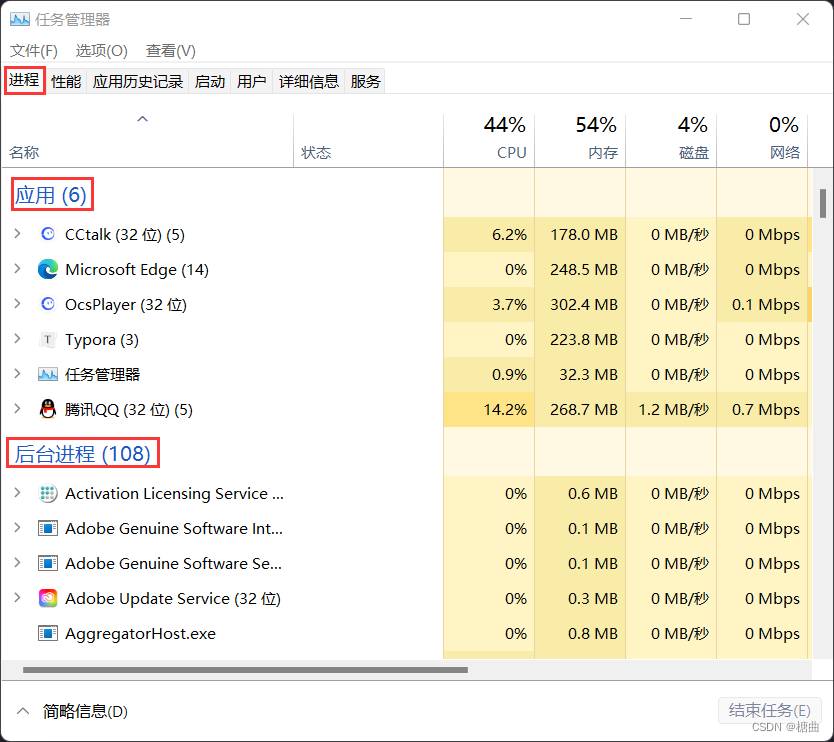Sort by the CPU column header
The height and width of the screenshot is (742, 834).
point(489,141)
